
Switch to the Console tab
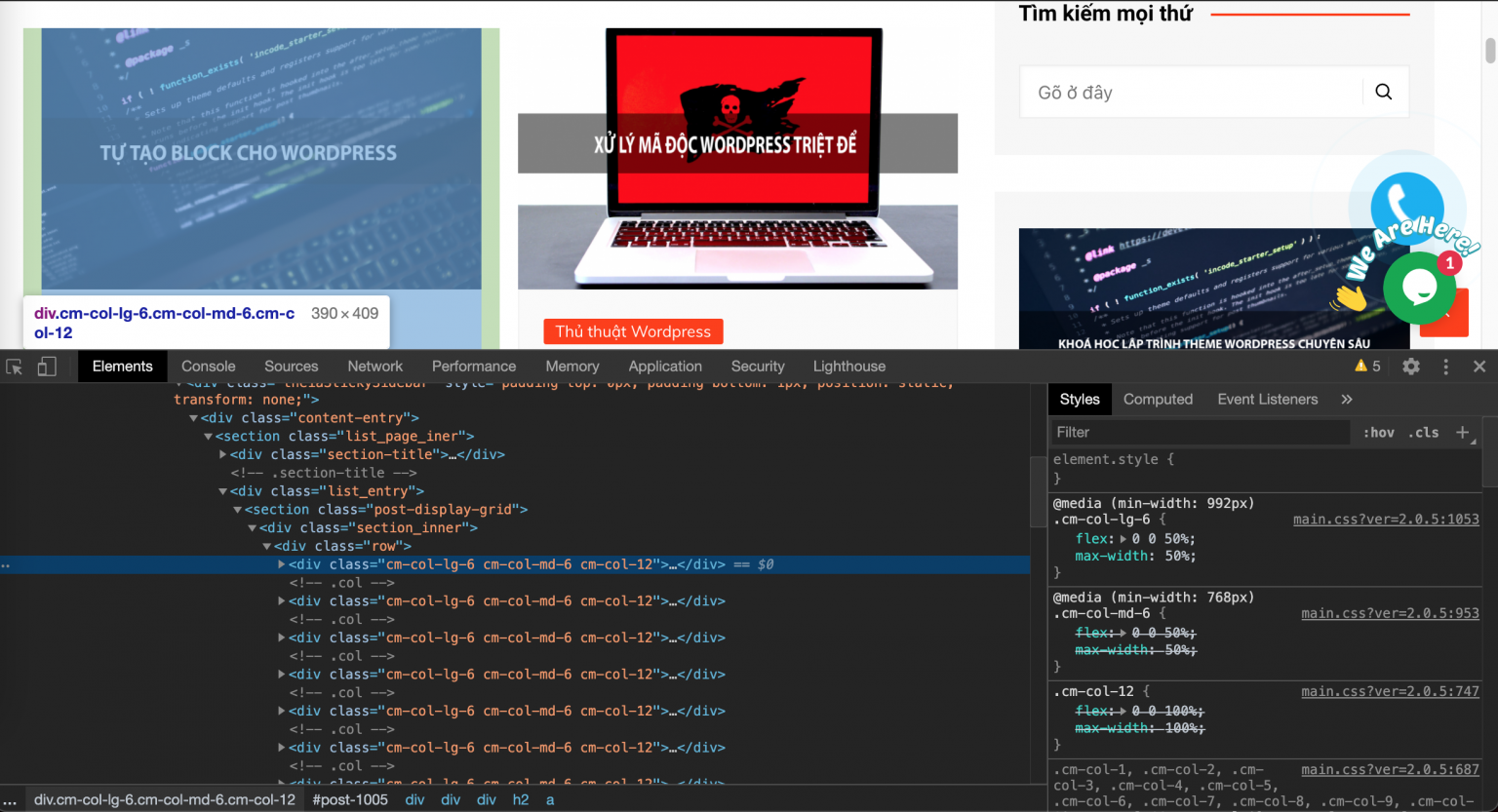tap(209, 367)
